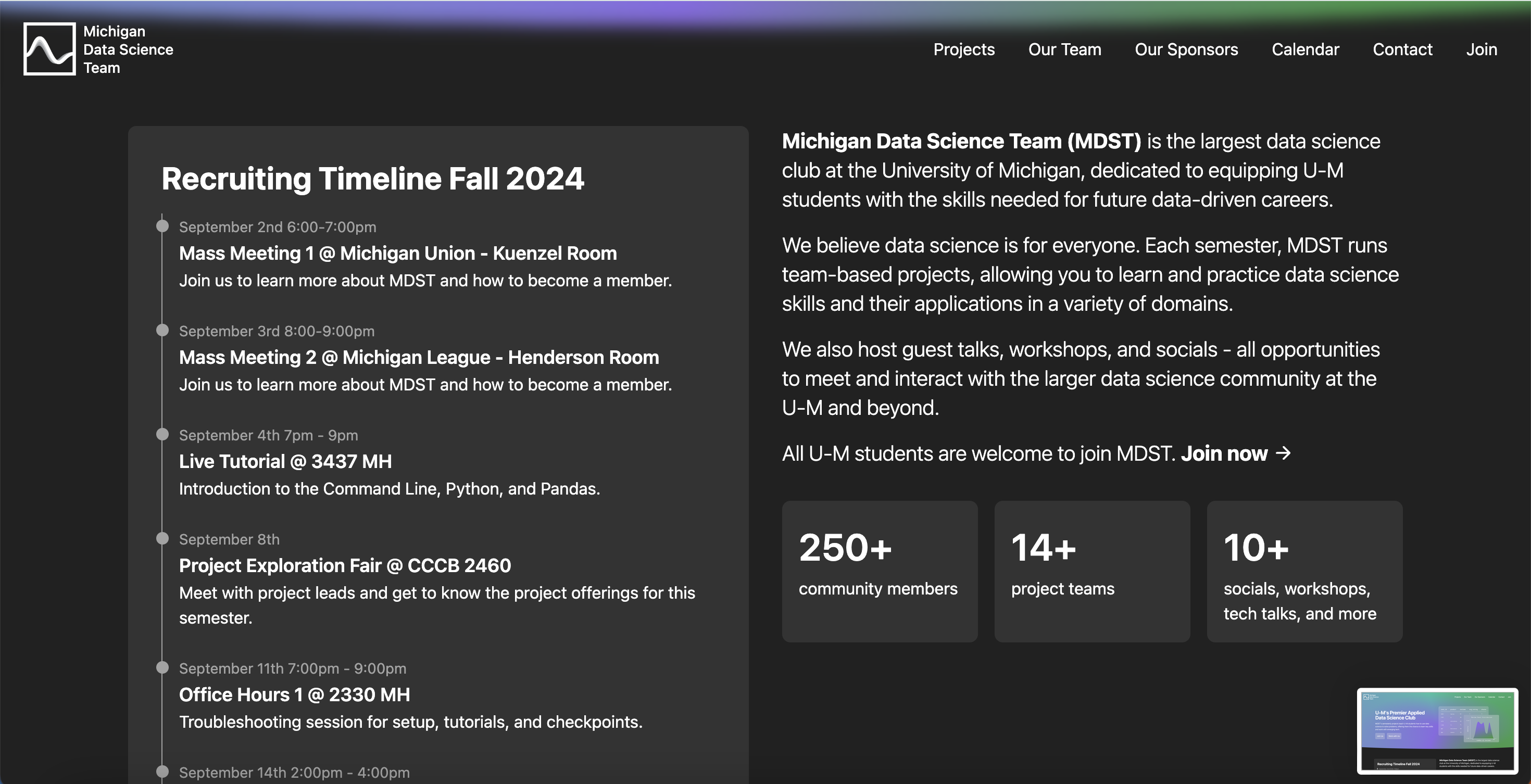Click the arrow icon after Join now
This screenshot has height=784, width=1531.
1284,453
